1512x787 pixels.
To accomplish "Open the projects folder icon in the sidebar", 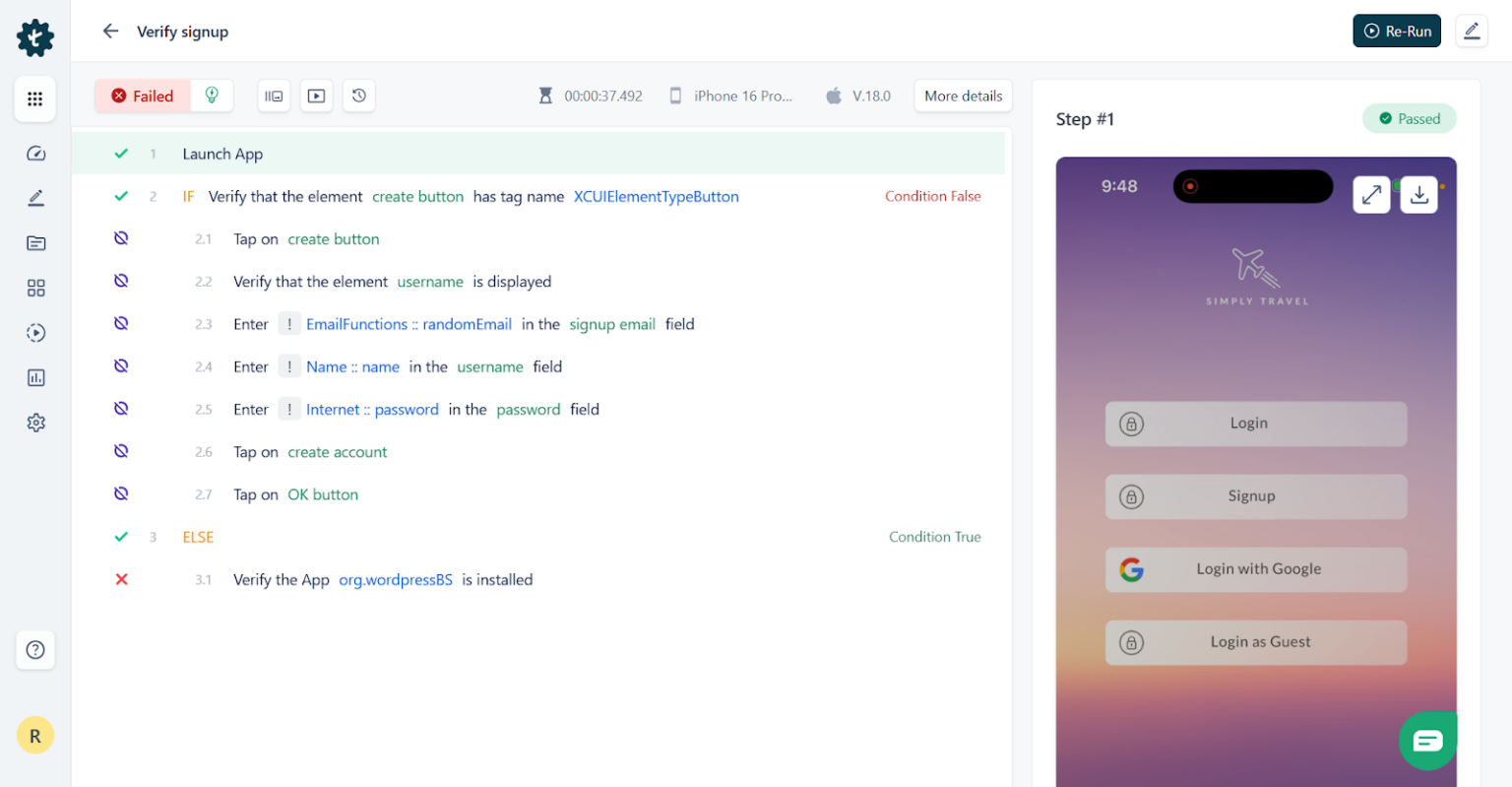I will click(35, 242).
